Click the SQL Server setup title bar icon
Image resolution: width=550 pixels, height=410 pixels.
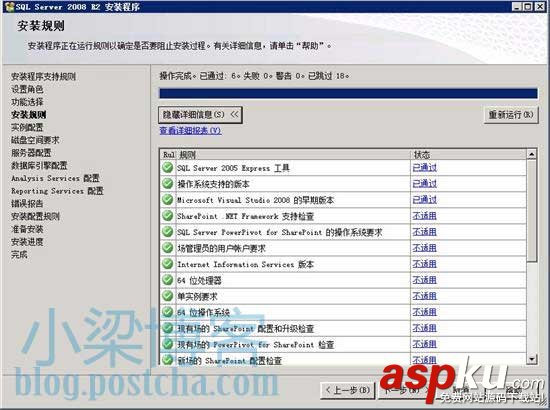tap(9, 7)
